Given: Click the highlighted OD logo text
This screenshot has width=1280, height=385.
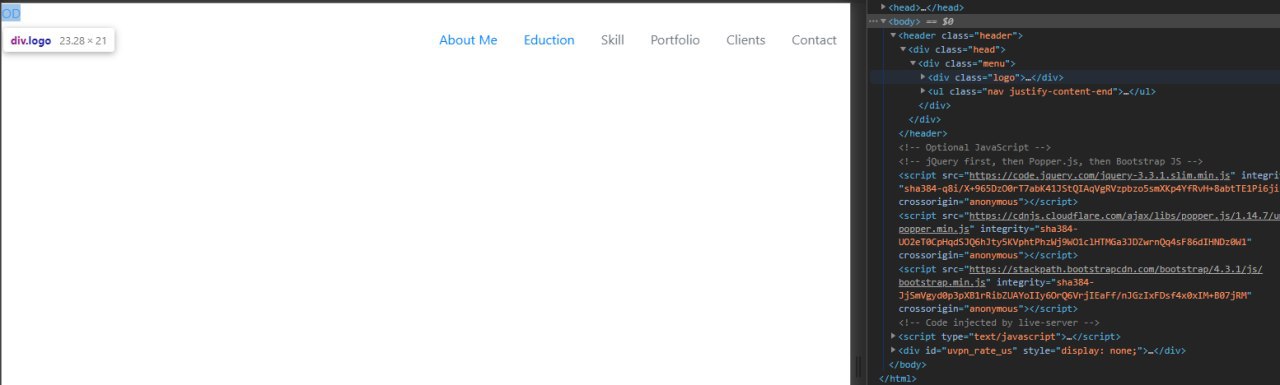Looking at the screenshot, I should 11,13.
